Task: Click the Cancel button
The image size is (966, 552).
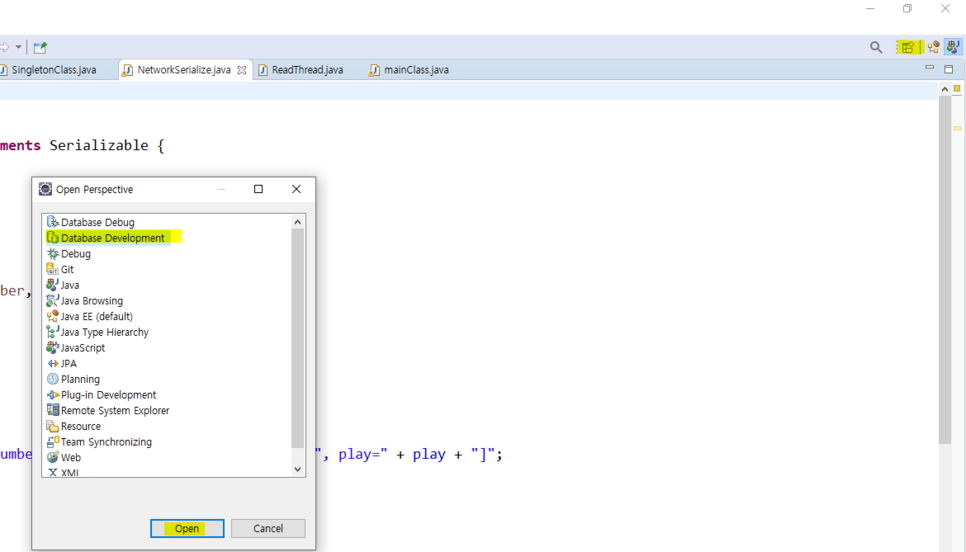Action: [x=268, y=529]
